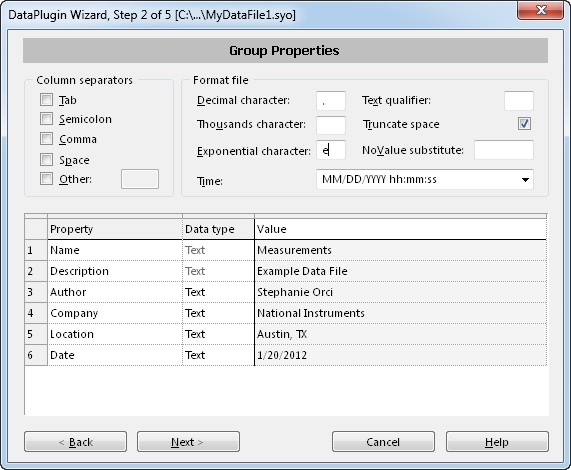The image size is (571, 470).
Task: Click the Date property cell
Action: [115, 355]
